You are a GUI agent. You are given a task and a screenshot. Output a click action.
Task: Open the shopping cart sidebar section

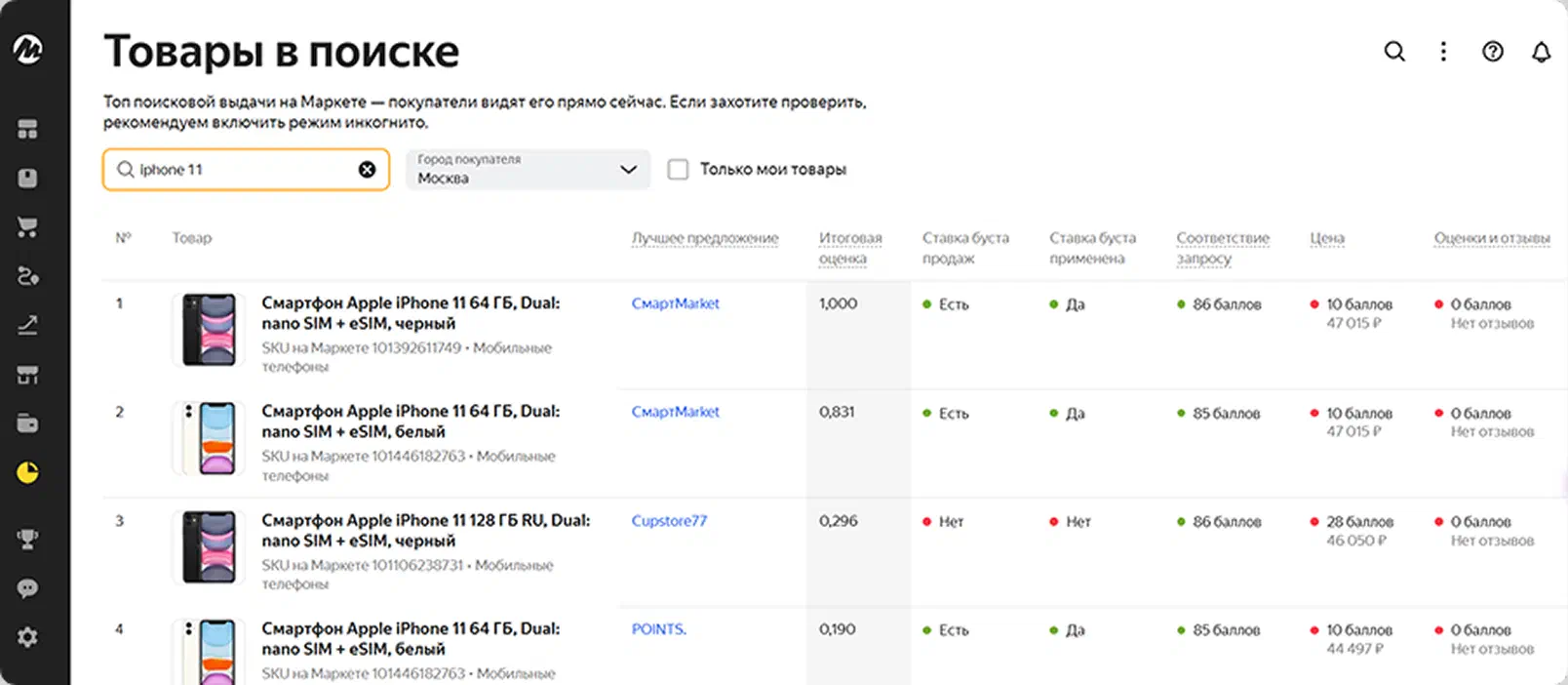point(27,227)
